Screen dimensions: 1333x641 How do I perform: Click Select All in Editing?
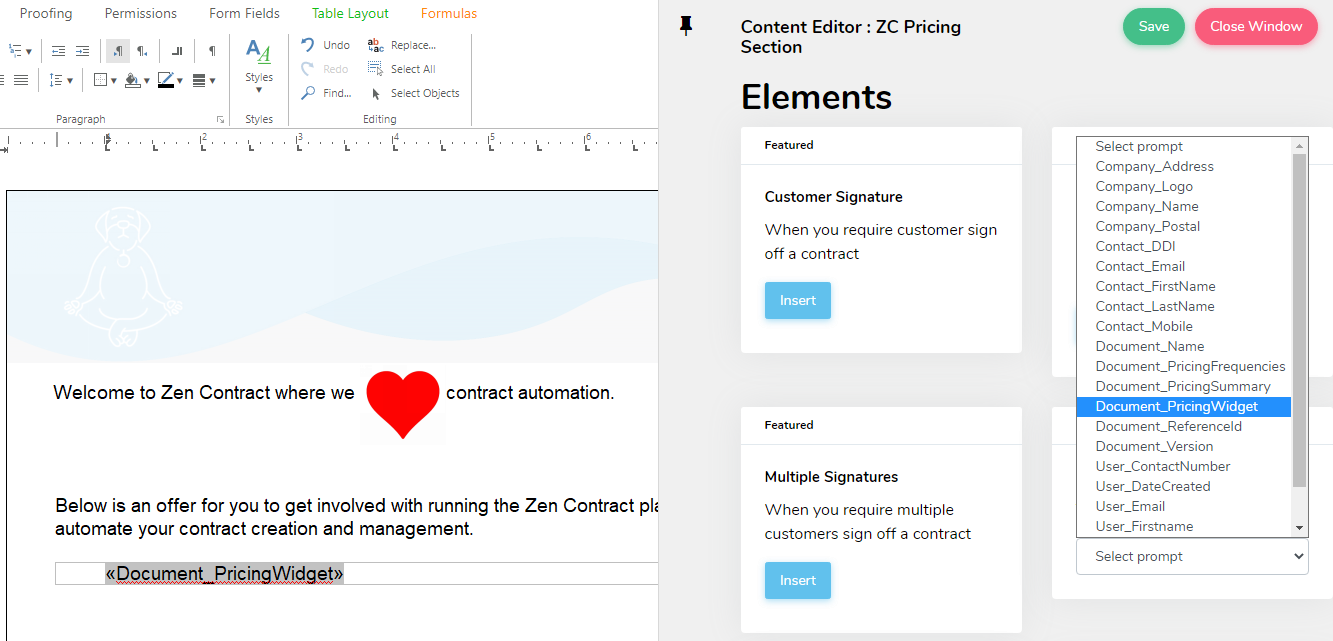[402, 69]
